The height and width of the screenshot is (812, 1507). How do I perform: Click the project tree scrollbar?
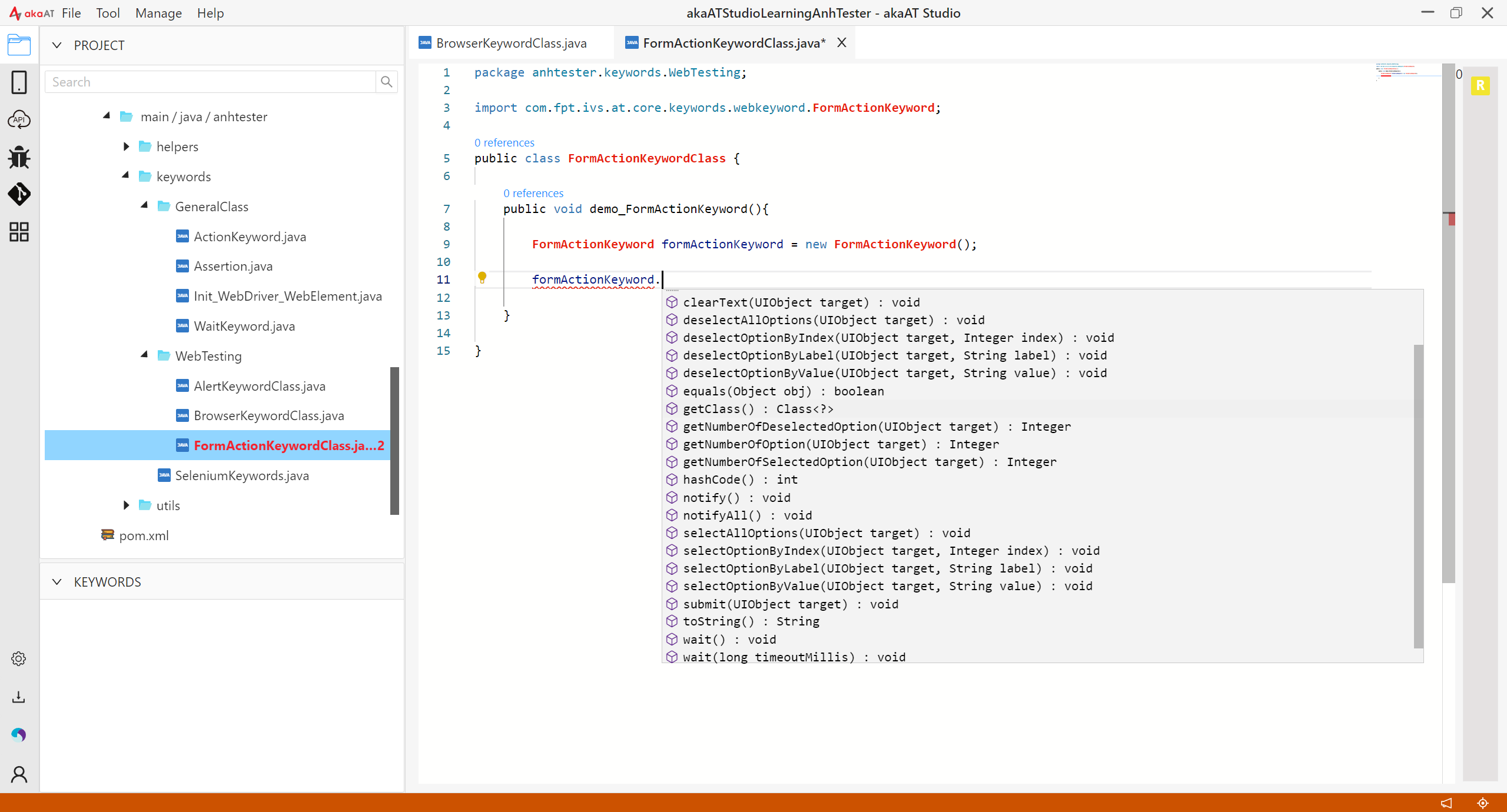[x=394, y=441]
